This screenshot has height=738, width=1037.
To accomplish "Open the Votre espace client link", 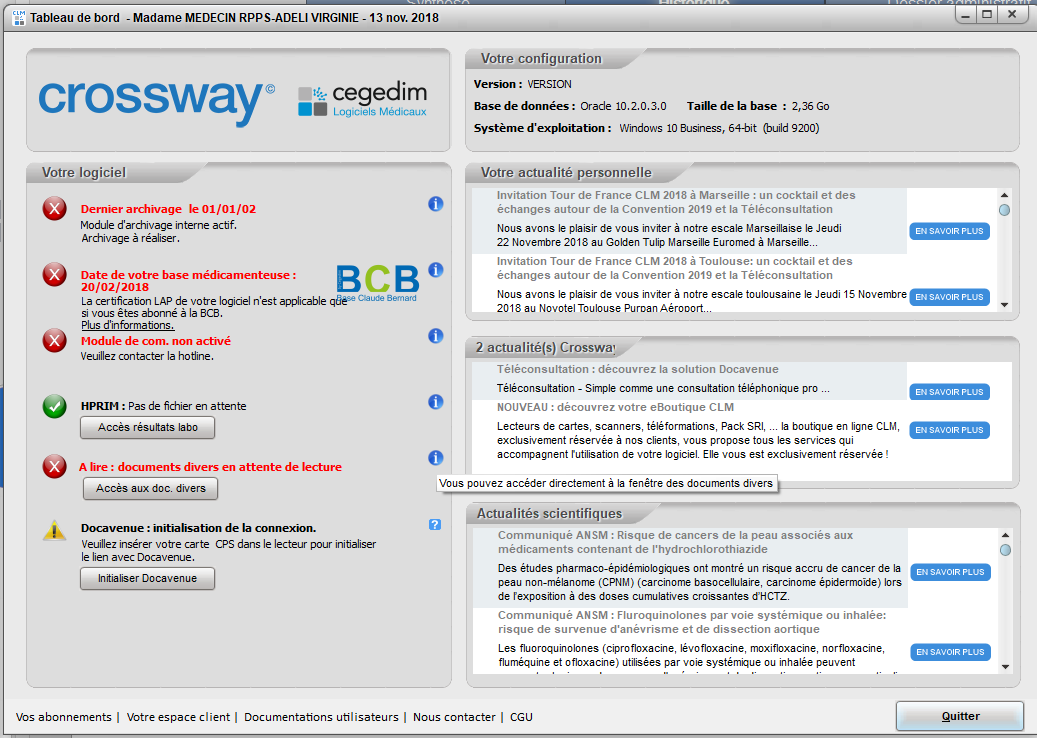I will [179, 717].
